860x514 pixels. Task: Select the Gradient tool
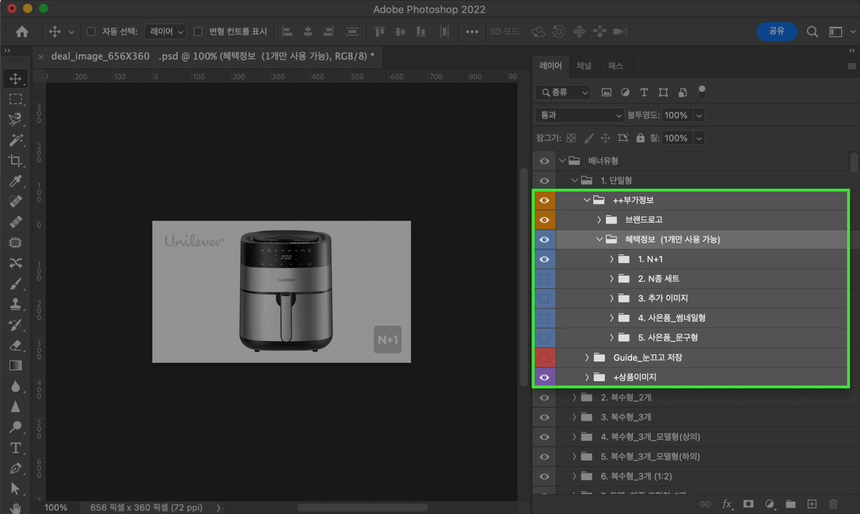[x=15, y=366]
